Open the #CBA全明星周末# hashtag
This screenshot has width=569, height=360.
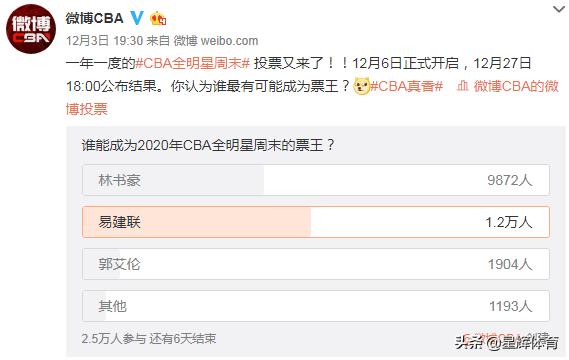pos(193,63)
